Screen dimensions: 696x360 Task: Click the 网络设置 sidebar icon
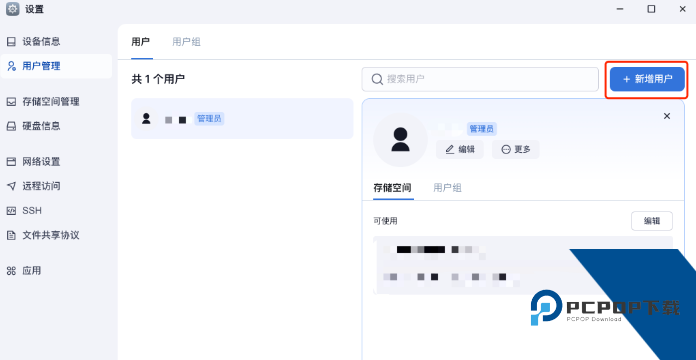pyautogui.click(x=11, y=162)
